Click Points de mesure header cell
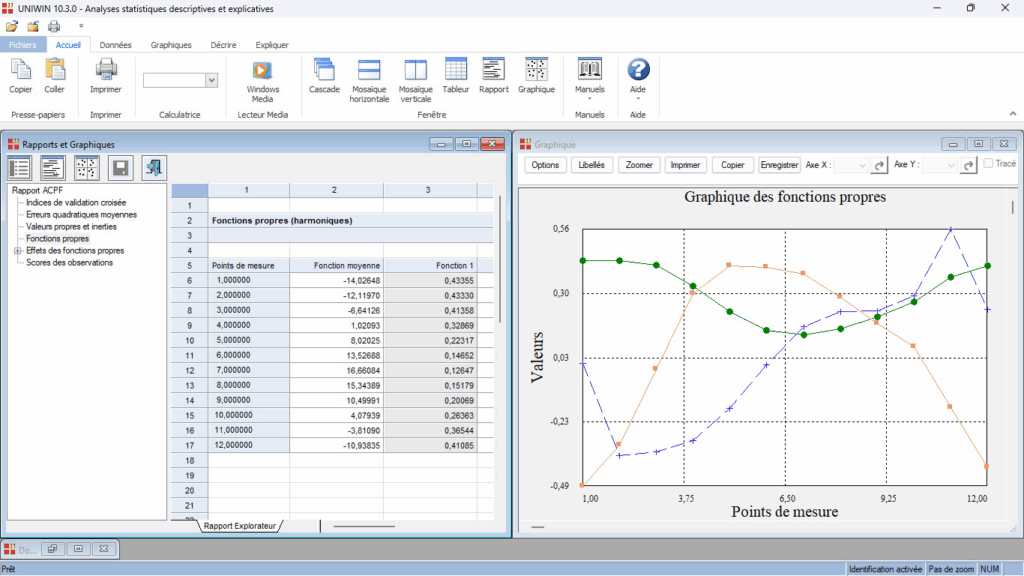Image resolution: width=1024 pixels, height=576 pixels. [249, 266]
